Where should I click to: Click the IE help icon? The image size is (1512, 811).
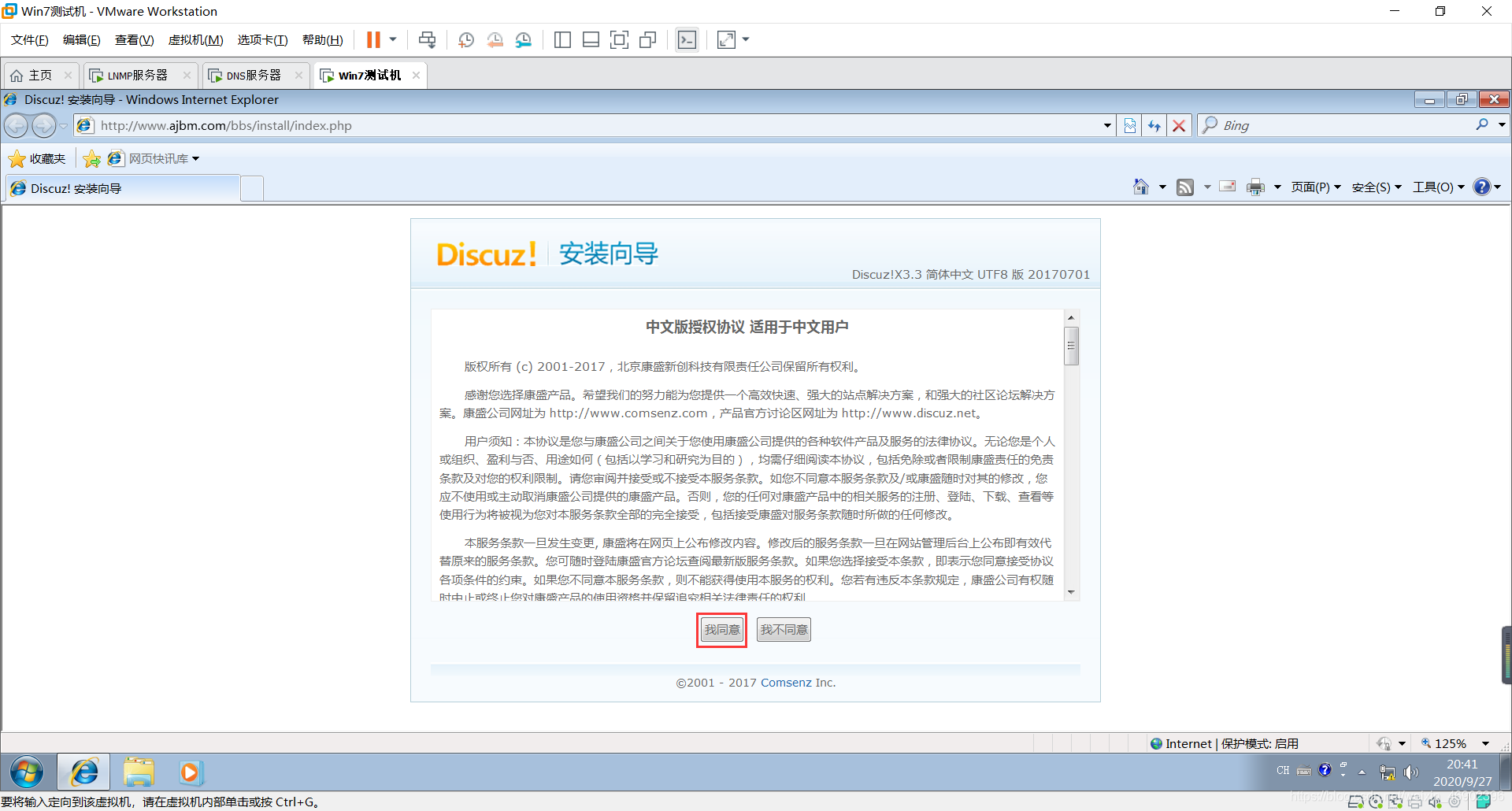(1482, 187)
